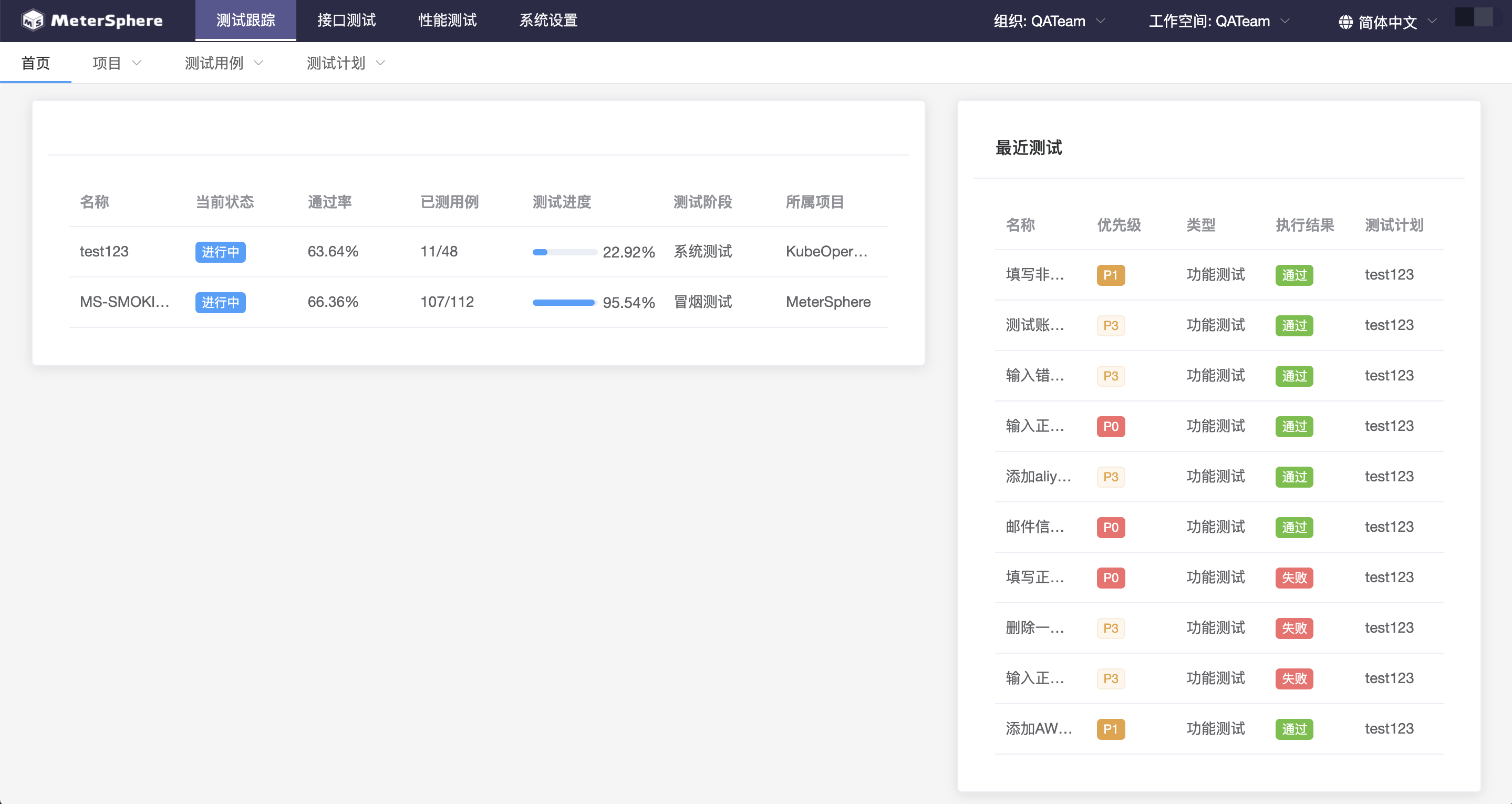Expand the 测试计划 dropdown menu

tap(346, 63)
